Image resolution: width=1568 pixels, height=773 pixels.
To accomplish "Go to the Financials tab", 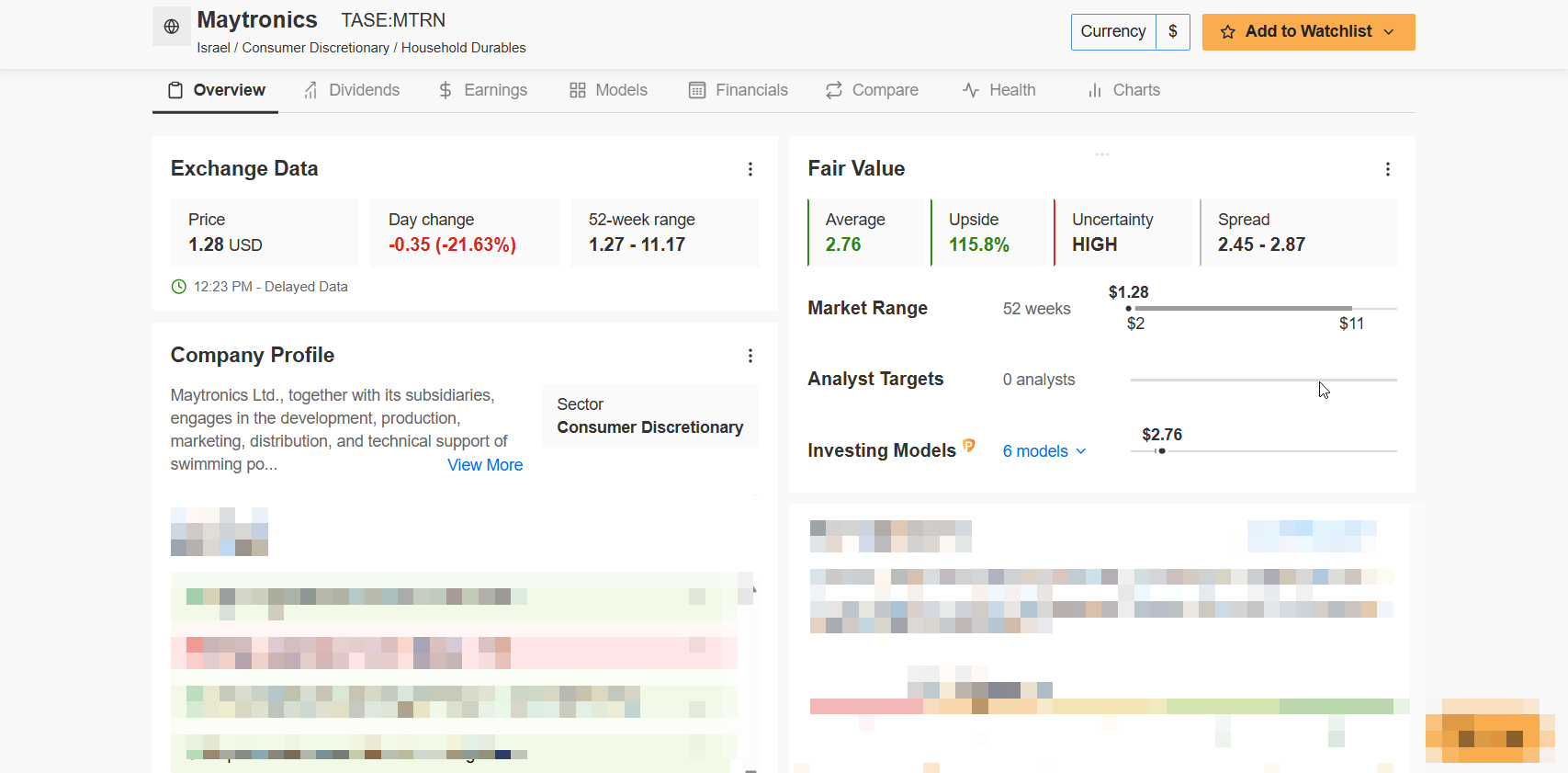I will pyautogui.click(x=739, y=90).
